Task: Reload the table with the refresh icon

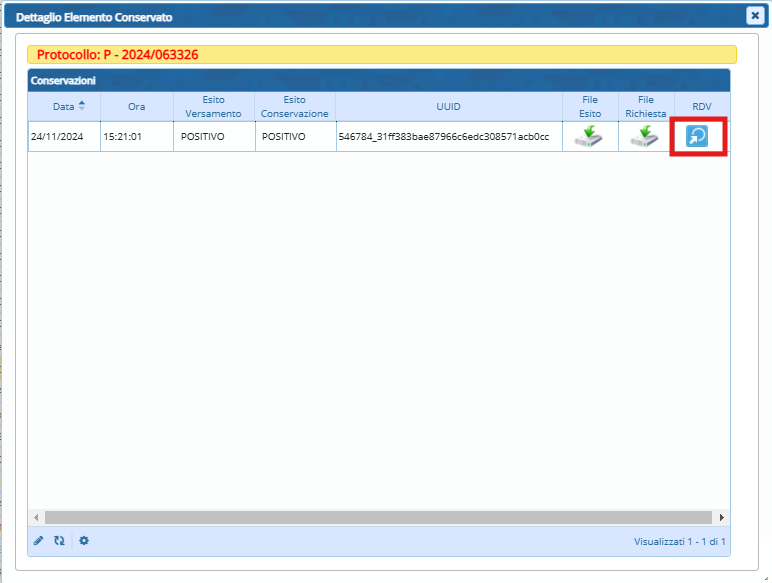Action: pos(59,541)
